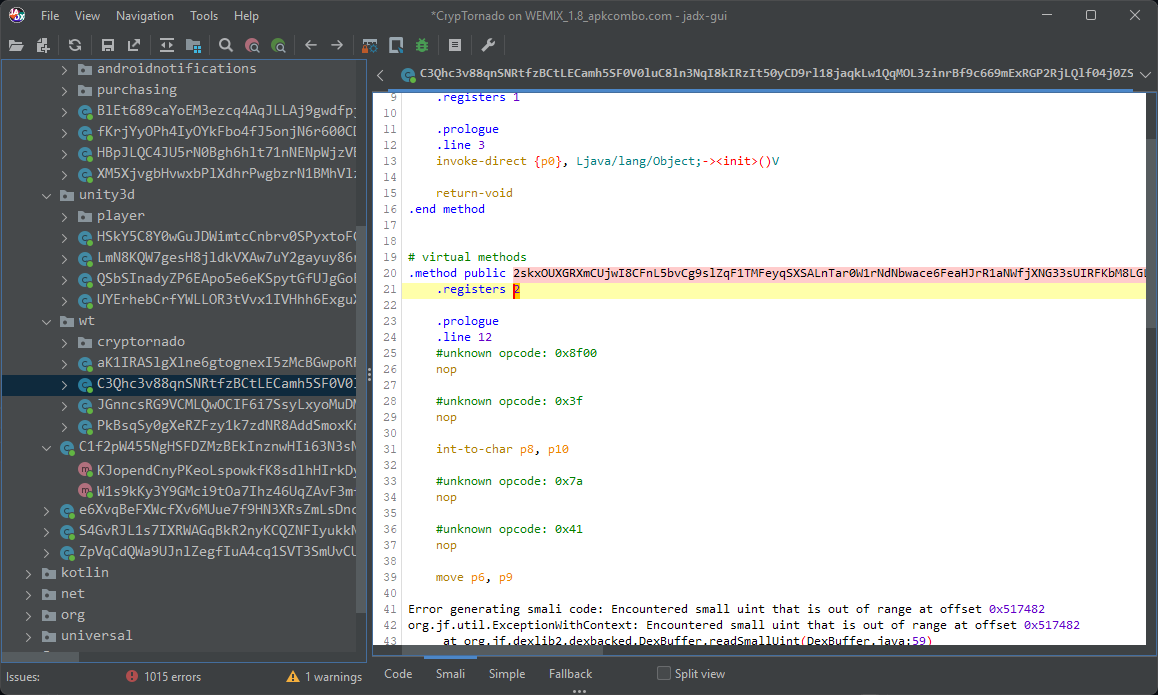Open the class search dialog

[253, 45]
